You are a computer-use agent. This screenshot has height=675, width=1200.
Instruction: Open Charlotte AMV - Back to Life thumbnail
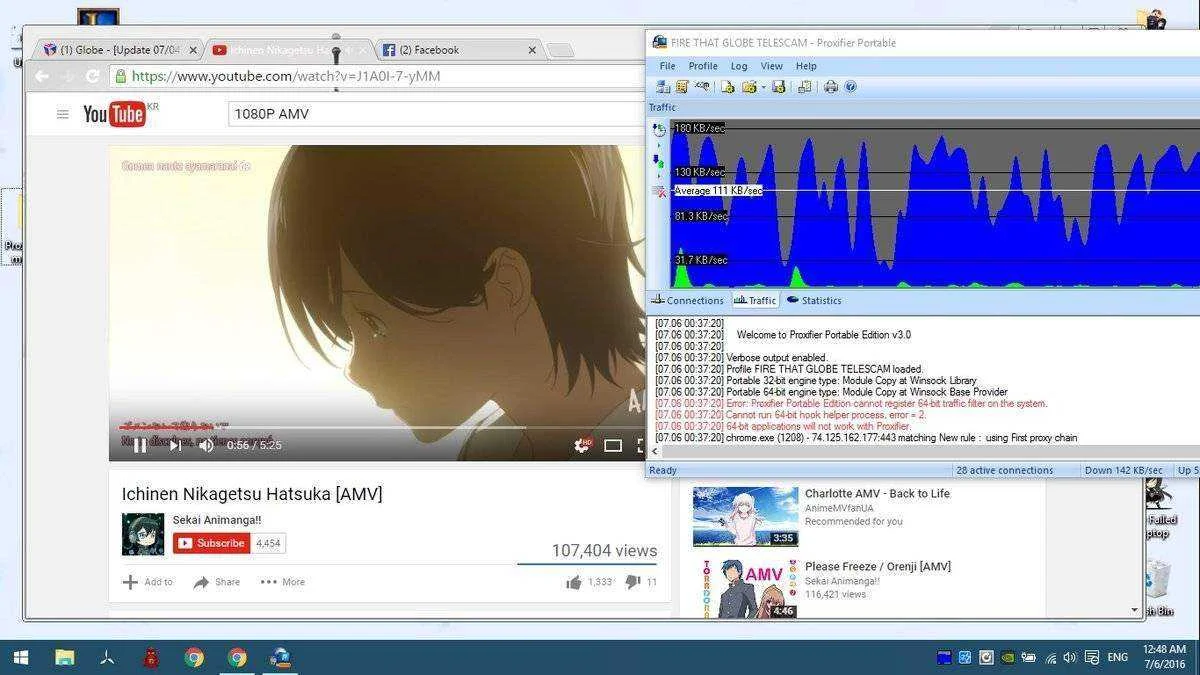tap(745, 516)
